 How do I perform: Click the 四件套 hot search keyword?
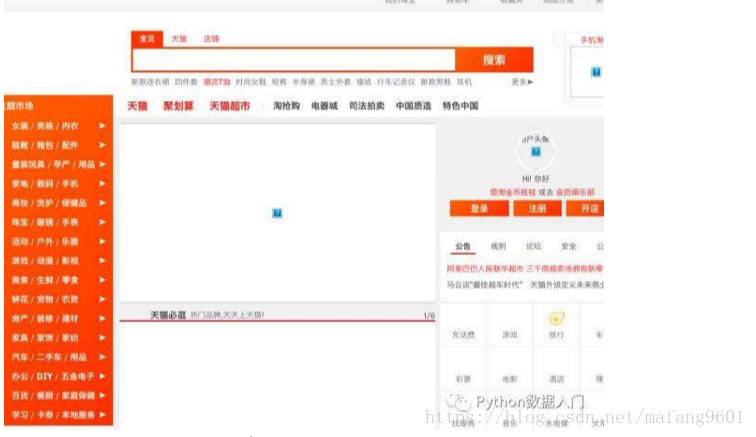click(x=186, y=82)
